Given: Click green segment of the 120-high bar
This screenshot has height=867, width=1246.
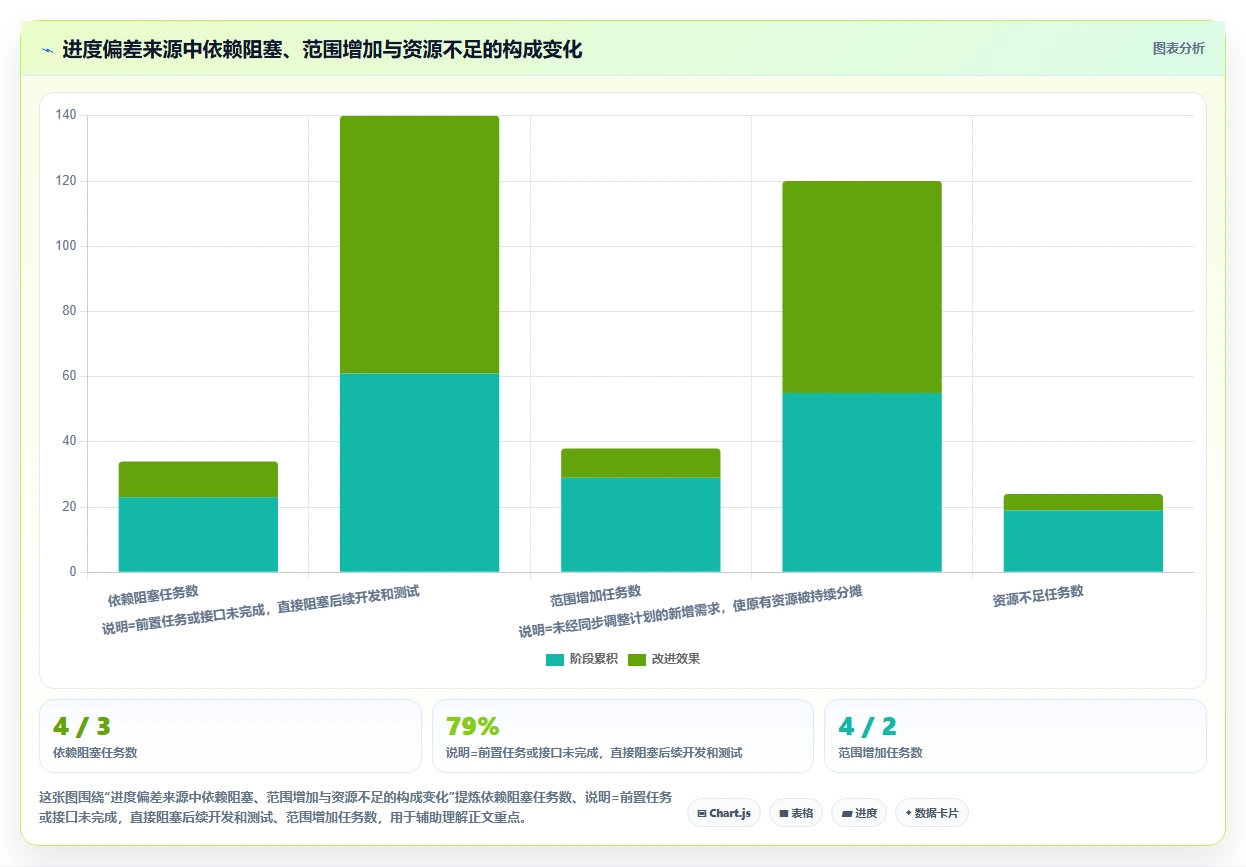Looking at the screenshot, I should pyautogui.click(x=862, y=287).
